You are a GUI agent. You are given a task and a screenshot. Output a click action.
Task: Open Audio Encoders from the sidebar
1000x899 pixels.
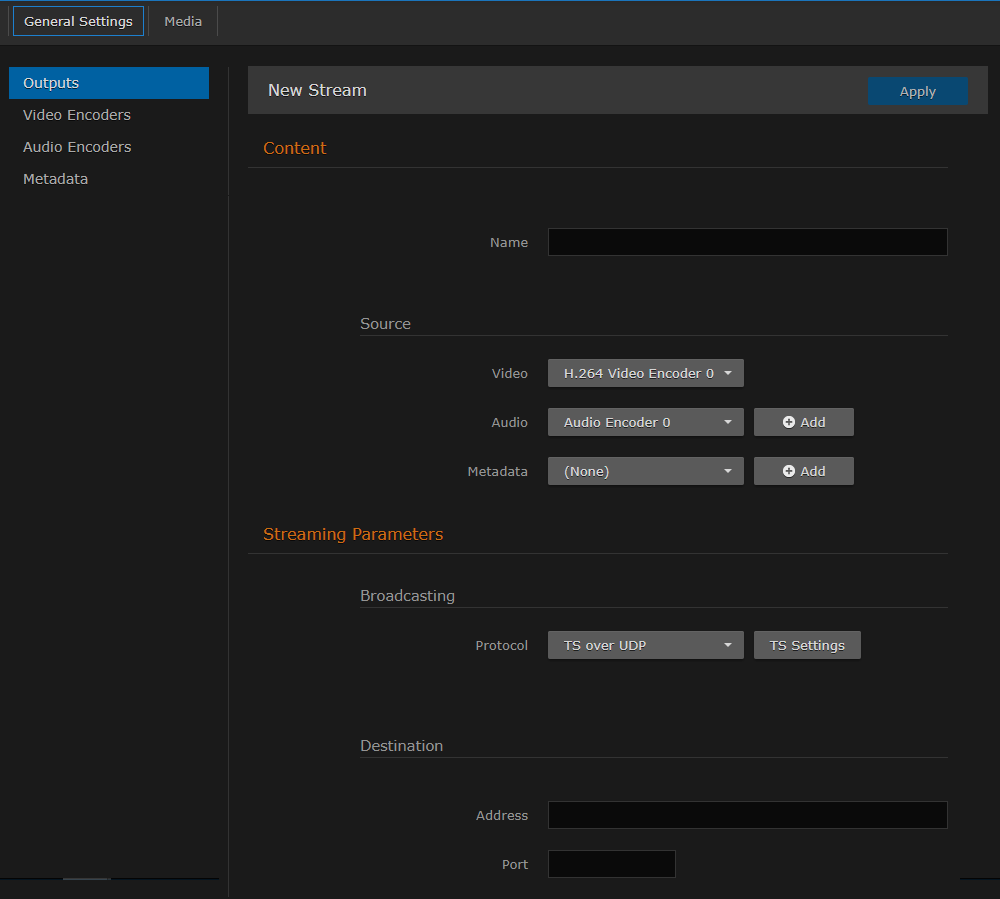click(77, 147)
